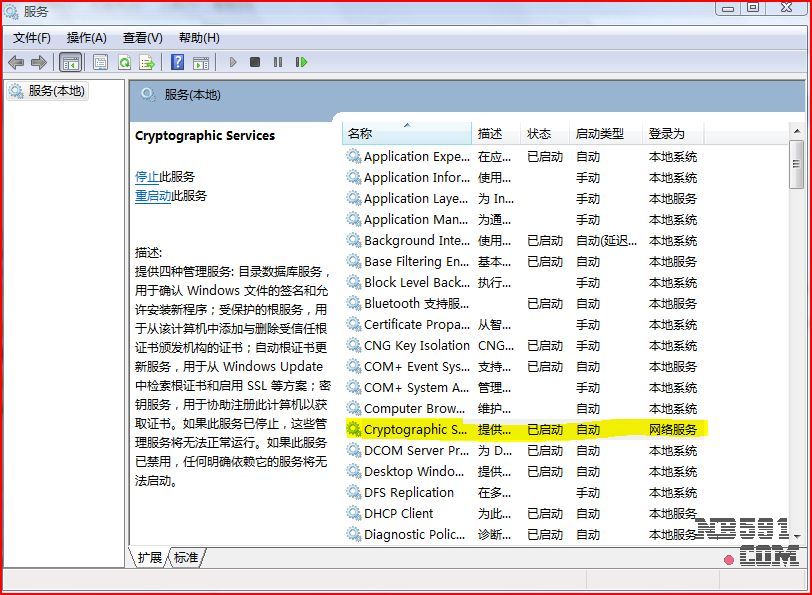This screenshot has width=812, height=595.
Task: Click the Export List toolbar icon
Action: pos(147,62)
